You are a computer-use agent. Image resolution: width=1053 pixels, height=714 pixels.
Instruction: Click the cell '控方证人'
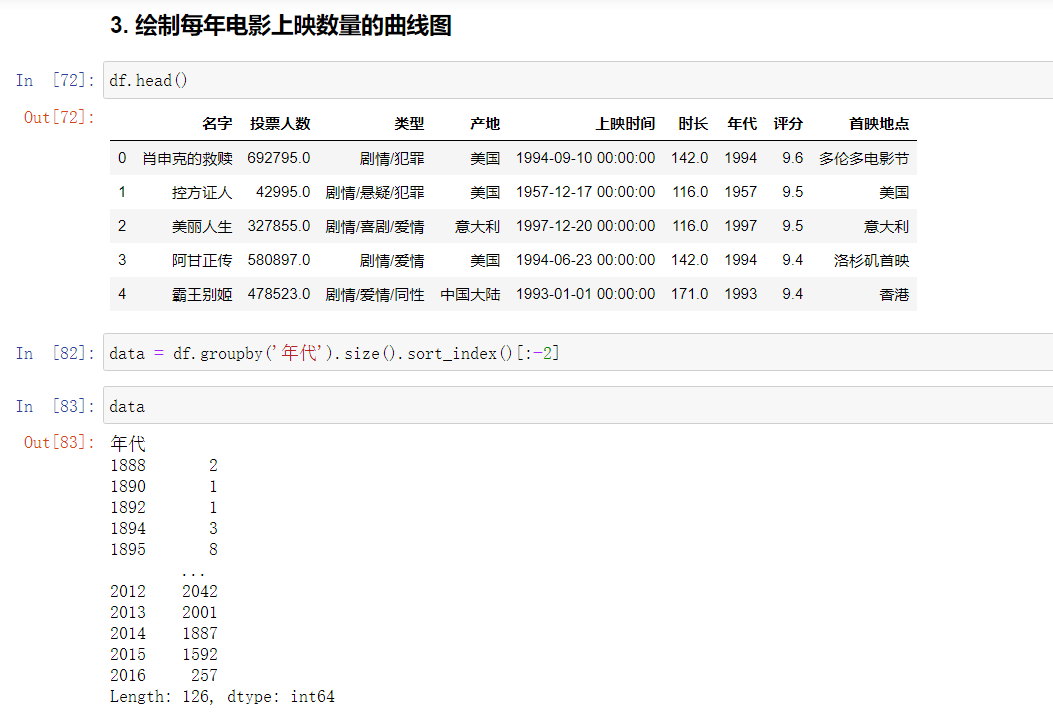click(x=202, y=193)
